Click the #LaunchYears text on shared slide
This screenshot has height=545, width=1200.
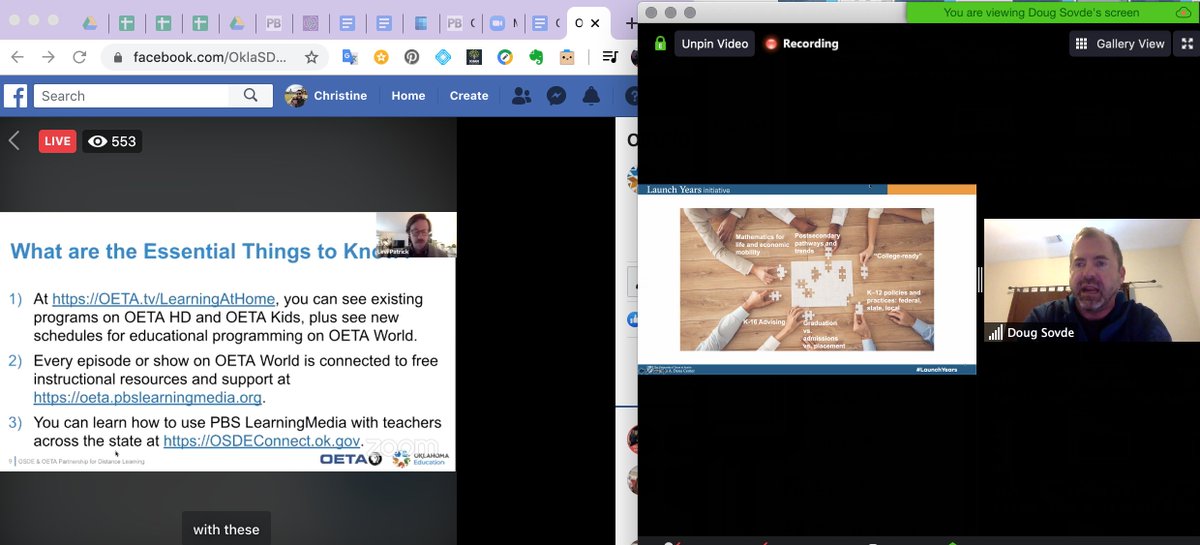pyautogui.click(x=936, y=370)
